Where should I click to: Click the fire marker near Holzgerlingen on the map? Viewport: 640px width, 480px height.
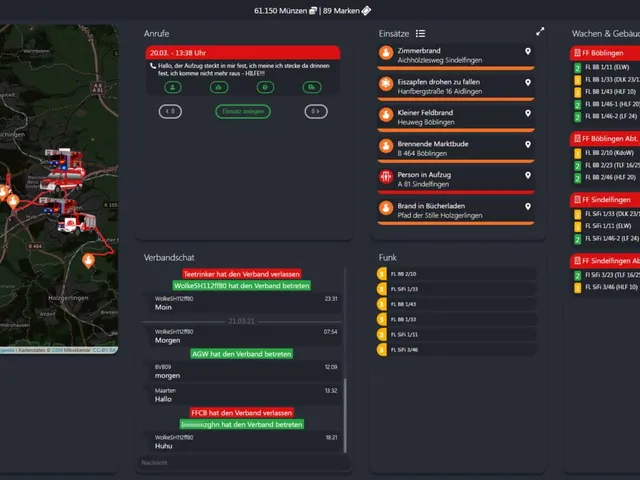pos(88,260)
